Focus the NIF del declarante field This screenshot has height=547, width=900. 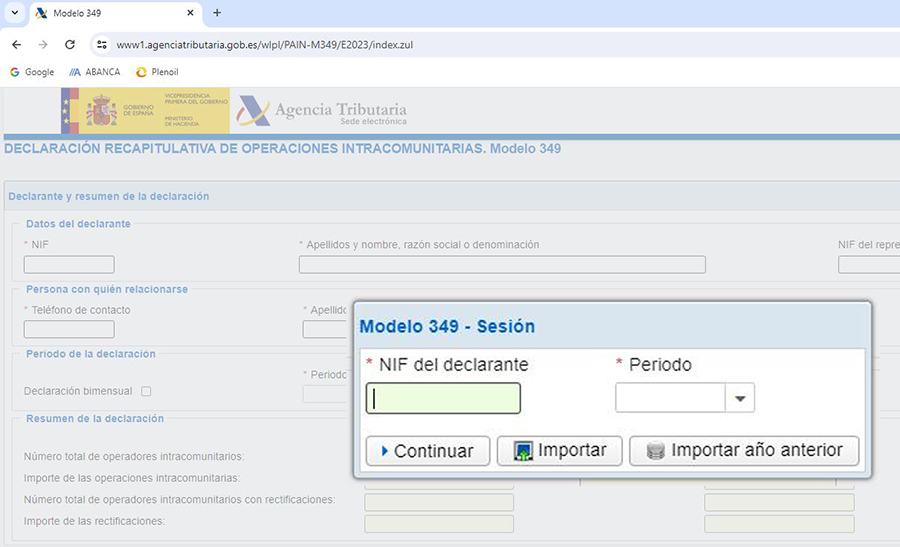click(x=443, y=398)
